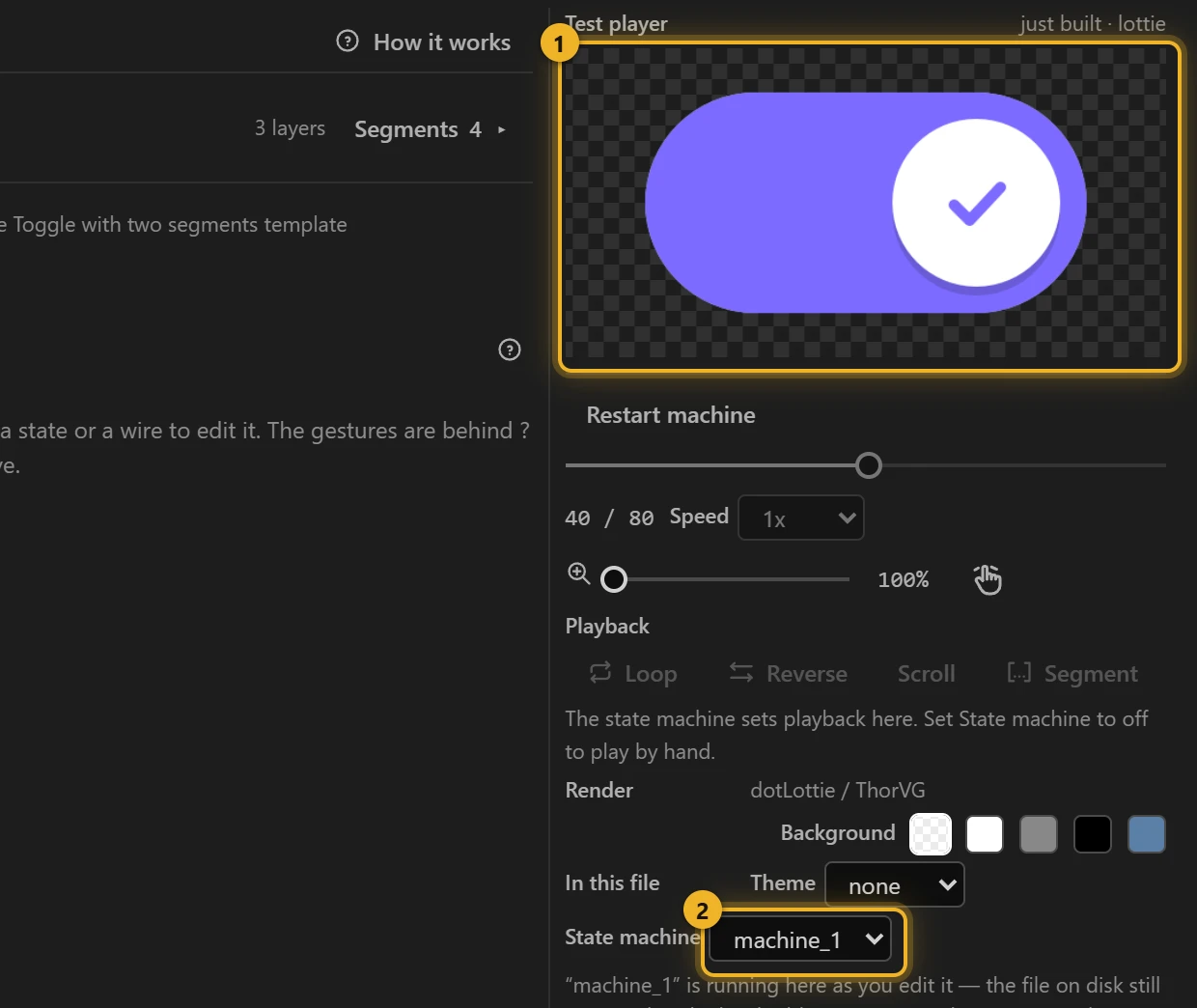Activate the pan hand tool icon
Image resolution: width=1197 pixels, height=1008 pixels.
point(988,579)
